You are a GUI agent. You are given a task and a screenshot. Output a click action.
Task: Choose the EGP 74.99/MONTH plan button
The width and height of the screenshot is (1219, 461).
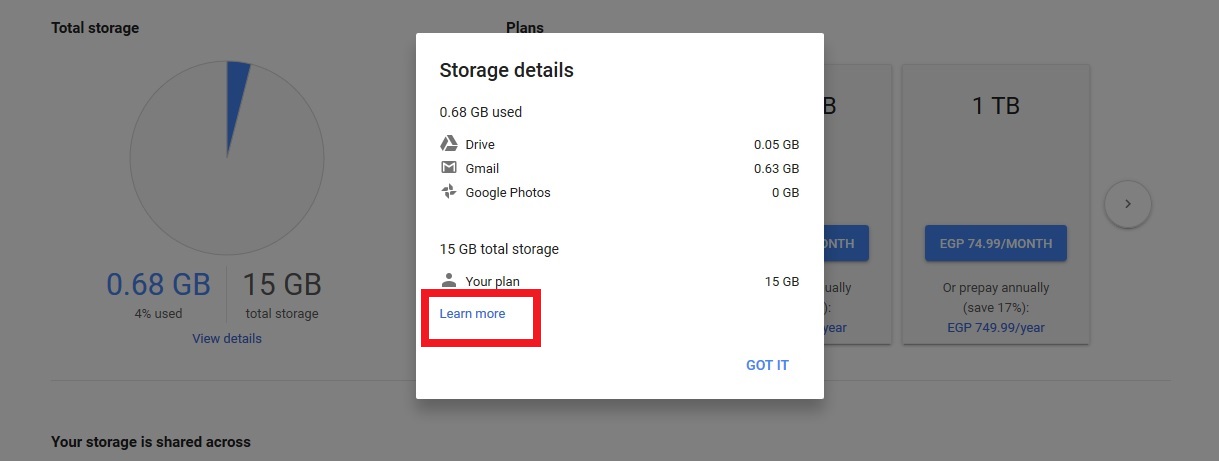995,243
